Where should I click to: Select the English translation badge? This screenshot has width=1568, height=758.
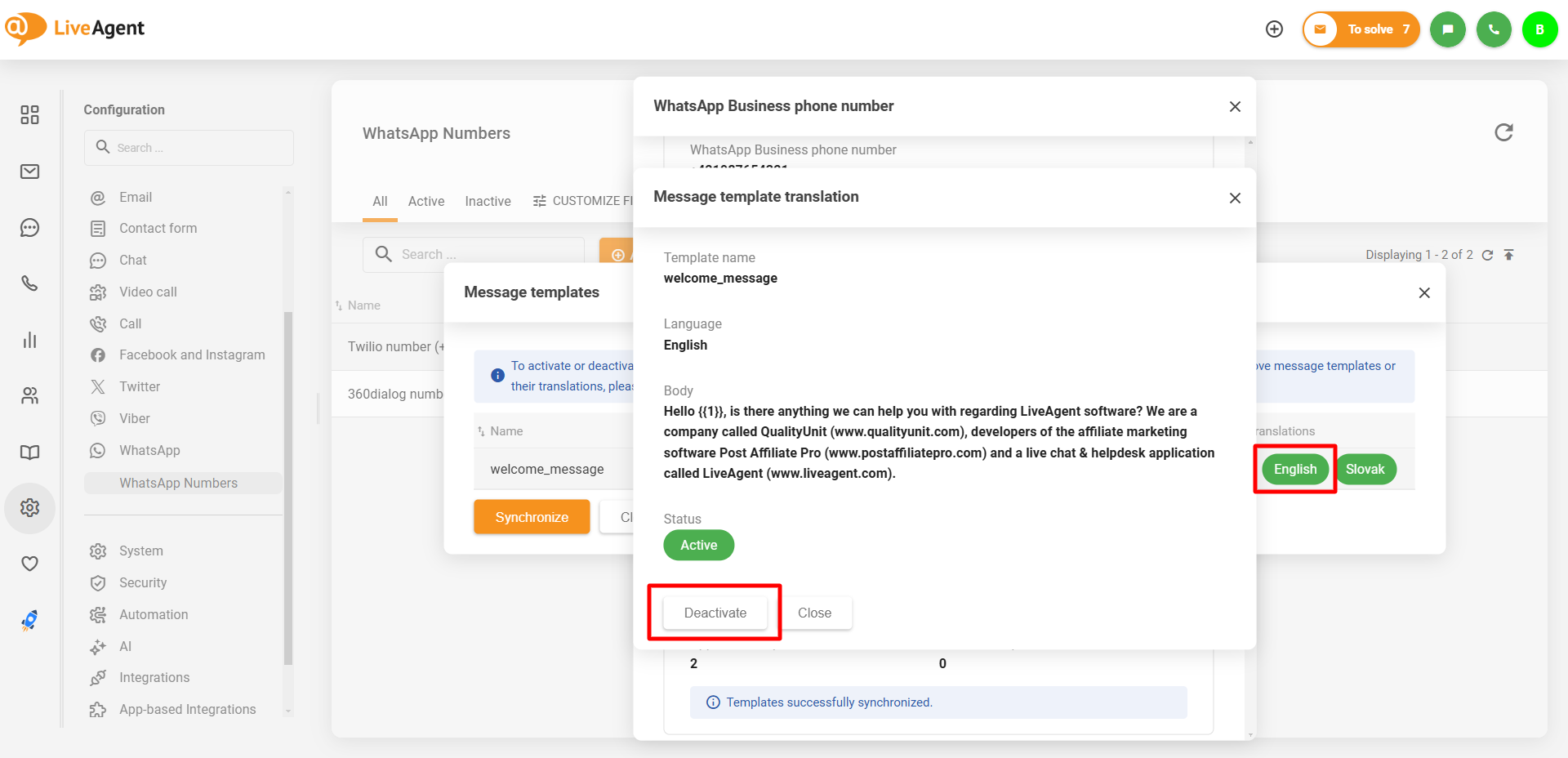(1294, 469)
